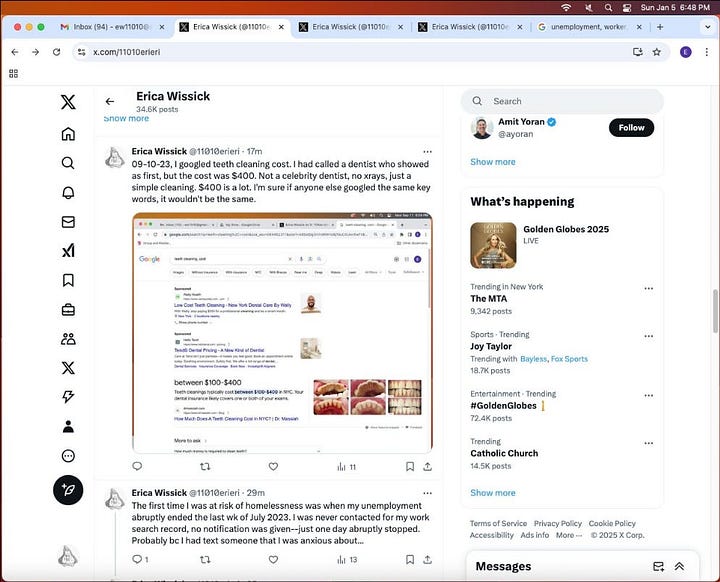Open macOS Wi-Fi status icon

pos(566,7)
